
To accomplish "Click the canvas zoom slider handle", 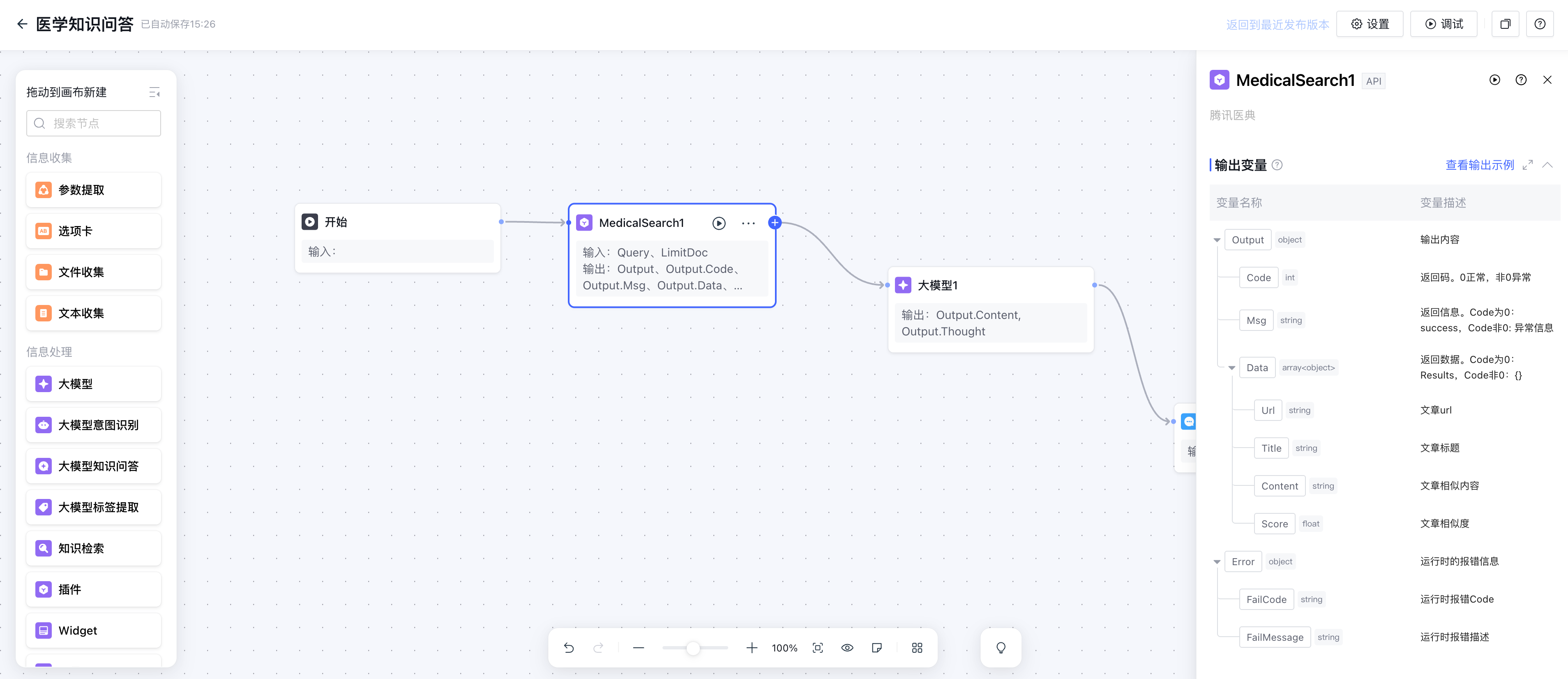I will click(x=693, y=648).
